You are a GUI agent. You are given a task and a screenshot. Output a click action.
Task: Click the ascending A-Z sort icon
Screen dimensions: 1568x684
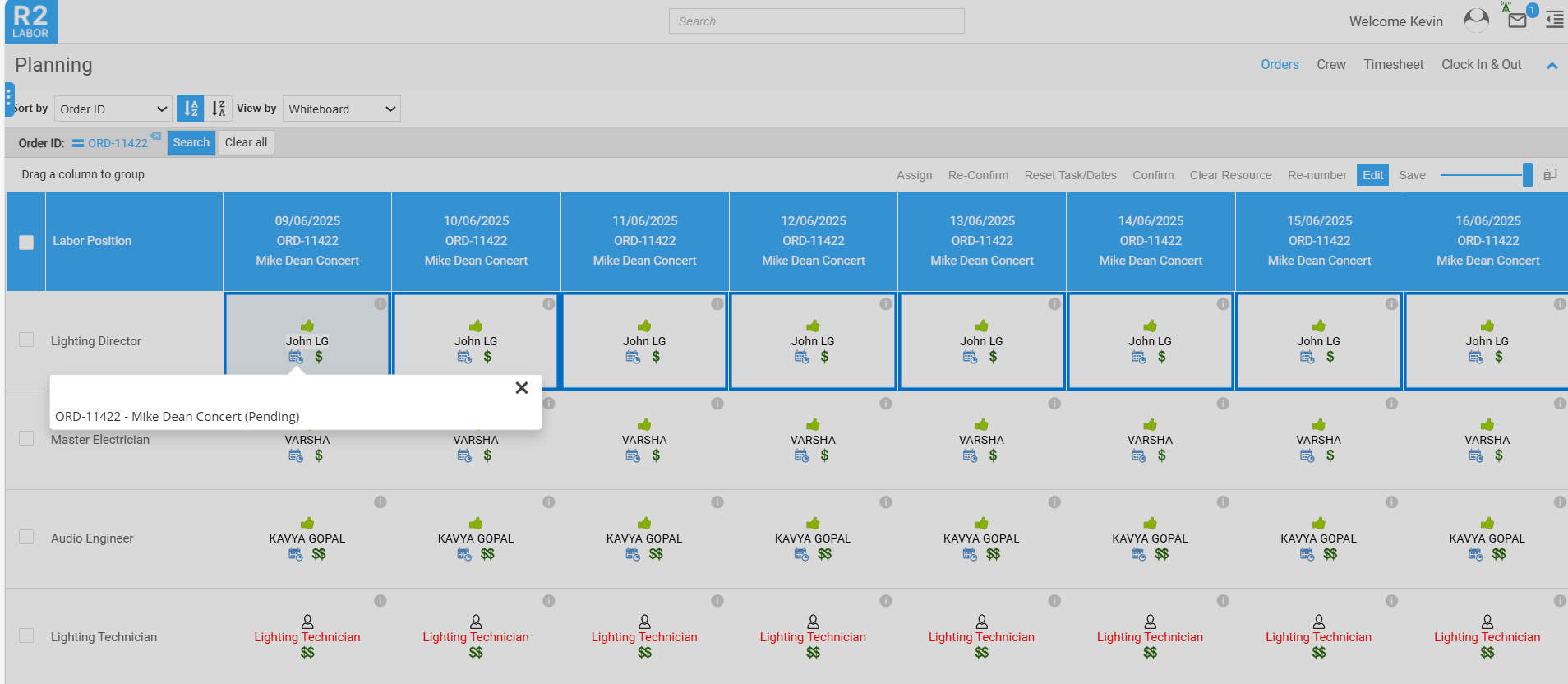(190, 109)
